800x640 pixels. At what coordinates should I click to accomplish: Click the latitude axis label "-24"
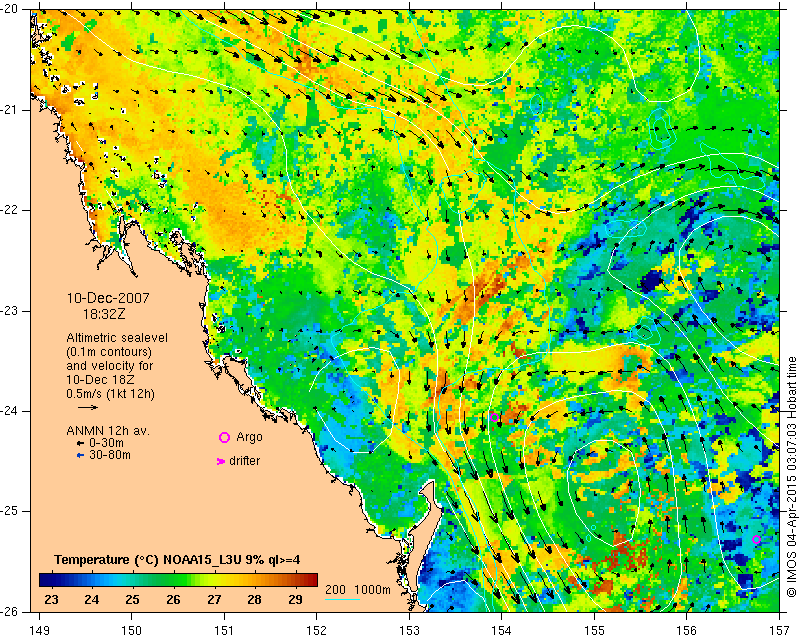(10, 411)
